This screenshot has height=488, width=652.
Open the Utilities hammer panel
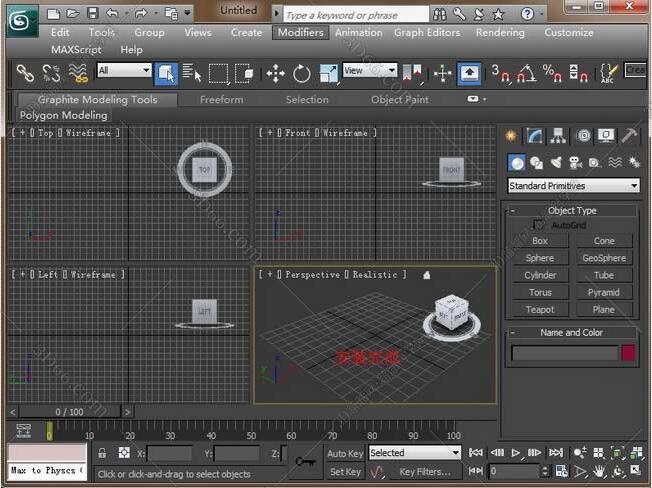(x=629, y=136)
